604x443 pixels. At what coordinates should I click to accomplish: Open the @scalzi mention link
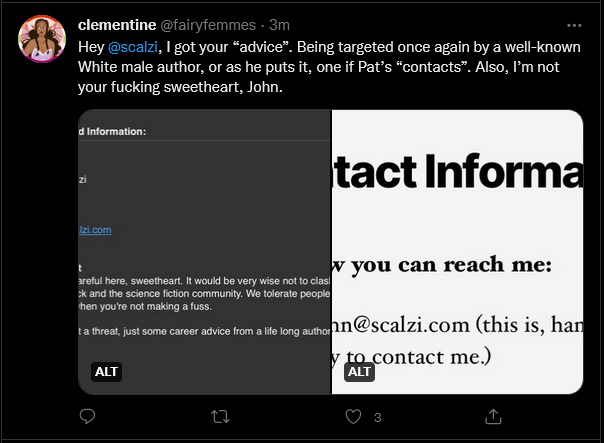pyautogui.click(x=133, y=47)
